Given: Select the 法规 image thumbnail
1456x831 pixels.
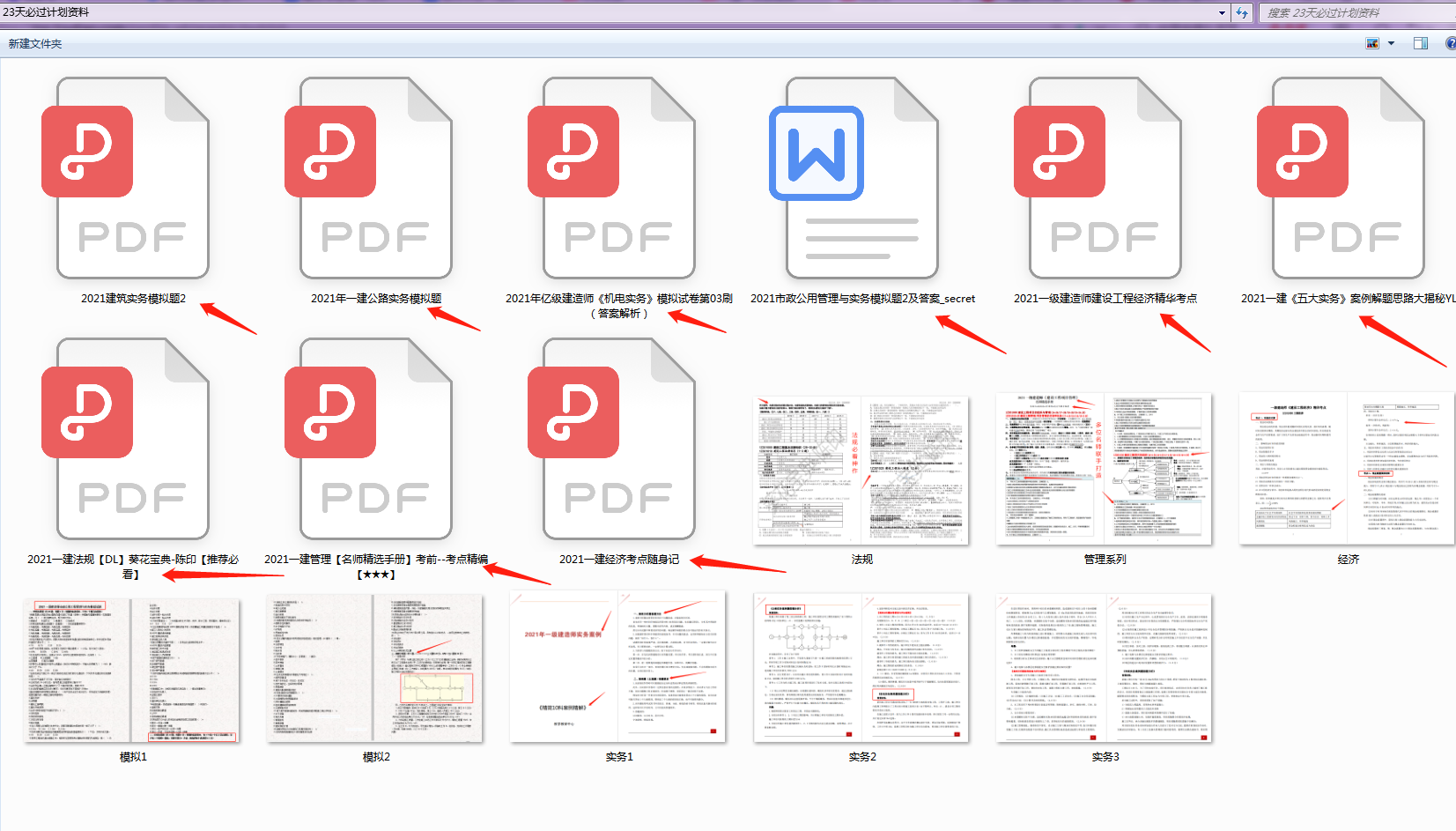Looking at the screenshot, I should (x=861, y=470).
